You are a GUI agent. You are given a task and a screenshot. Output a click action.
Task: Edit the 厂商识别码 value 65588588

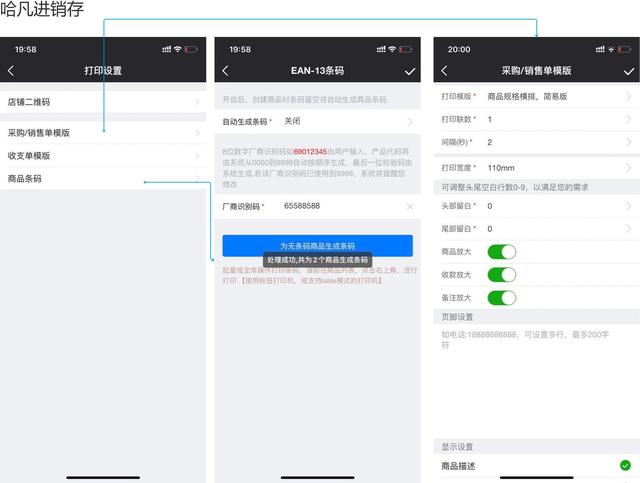(x=302, y=206)
